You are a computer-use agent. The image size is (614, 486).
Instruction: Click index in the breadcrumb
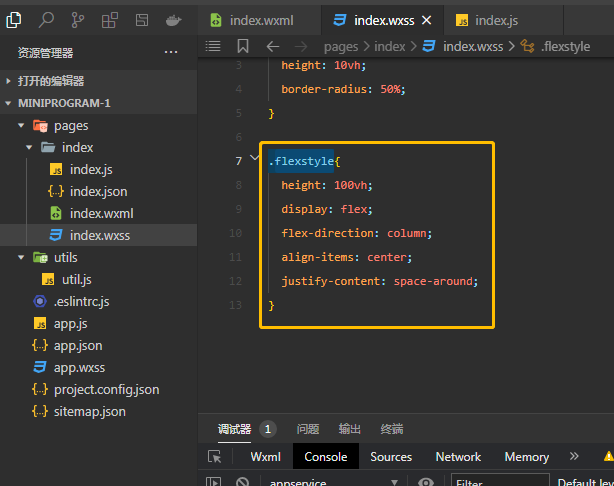(x=390, y=47)
